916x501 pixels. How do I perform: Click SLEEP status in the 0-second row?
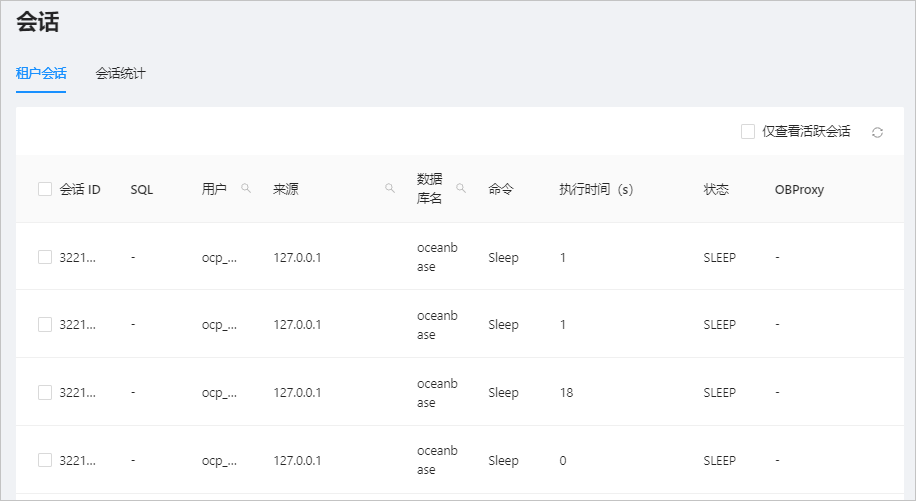(x=720, y=461)
